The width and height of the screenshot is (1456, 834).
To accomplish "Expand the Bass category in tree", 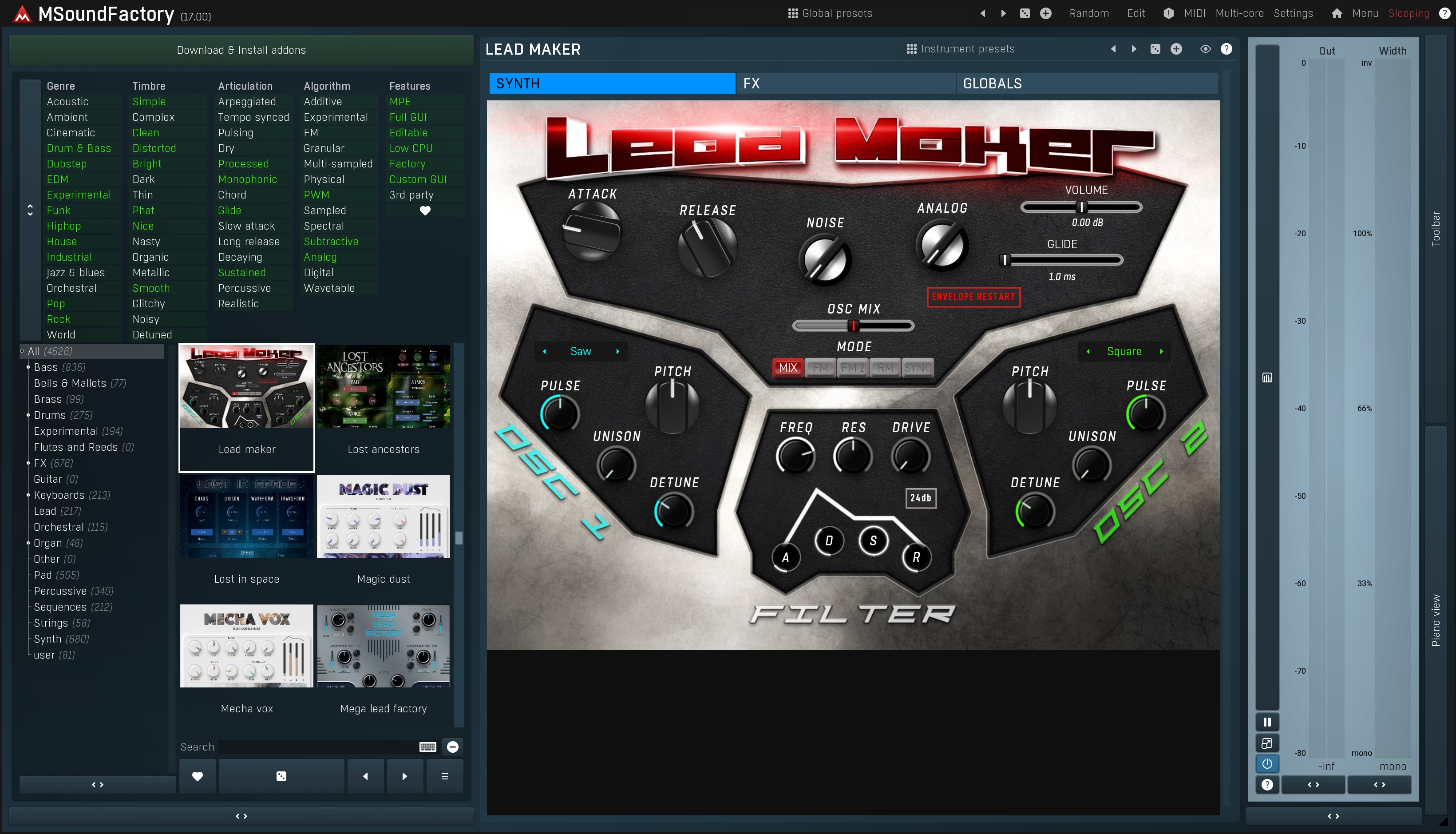I will (28, 367).
